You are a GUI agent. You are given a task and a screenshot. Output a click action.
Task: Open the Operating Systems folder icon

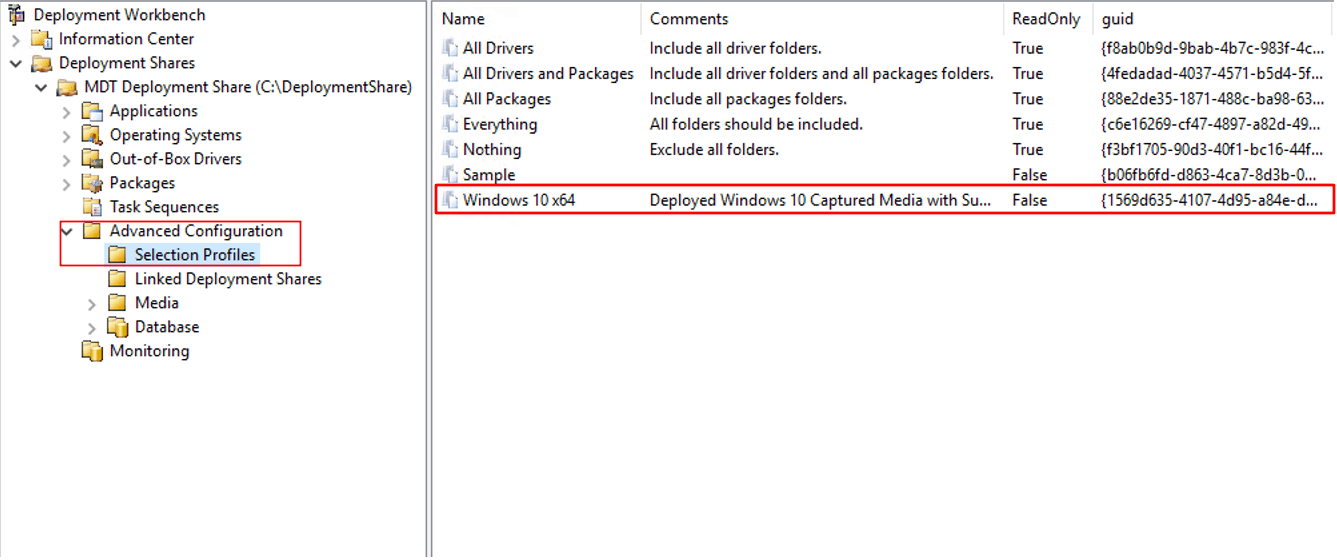pos(92,135)
